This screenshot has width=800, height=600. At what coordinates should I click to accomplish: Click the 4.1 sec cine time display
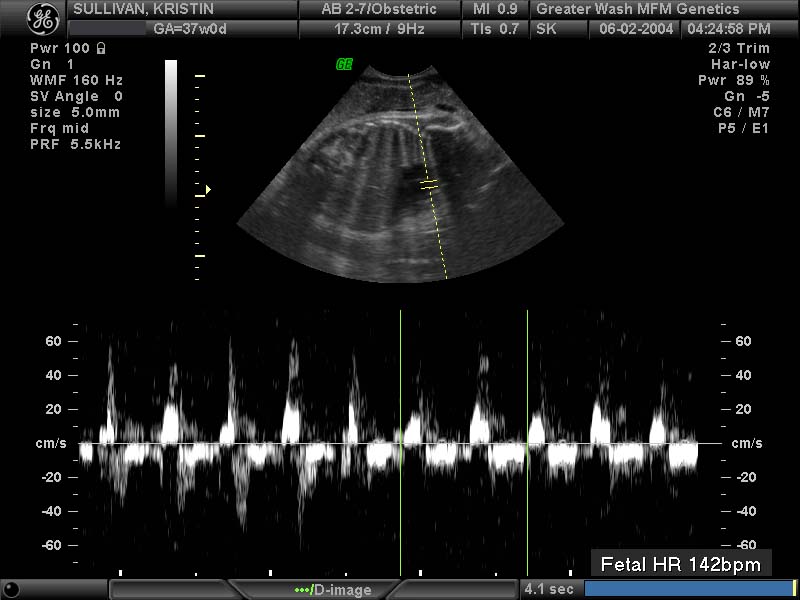pos(547,590)
